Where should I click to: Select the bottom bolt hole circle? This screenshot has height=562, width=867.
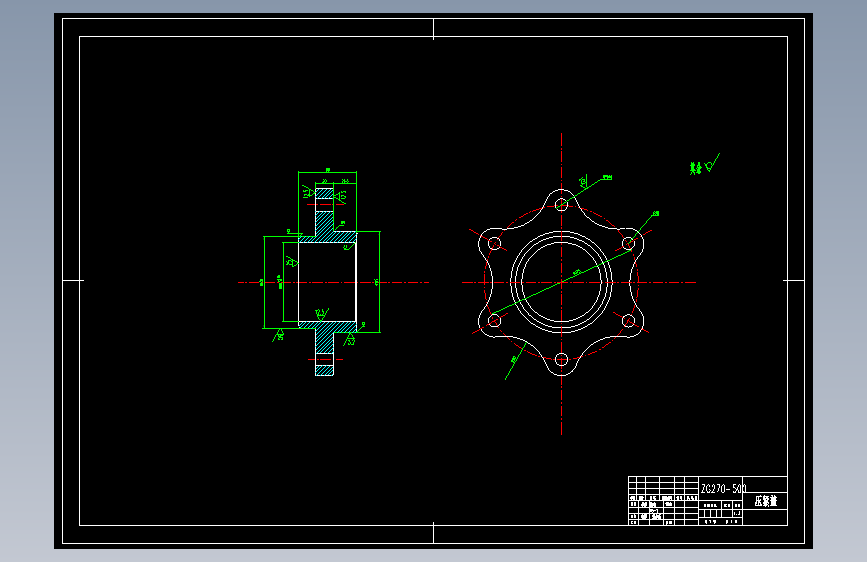[561, 360]
